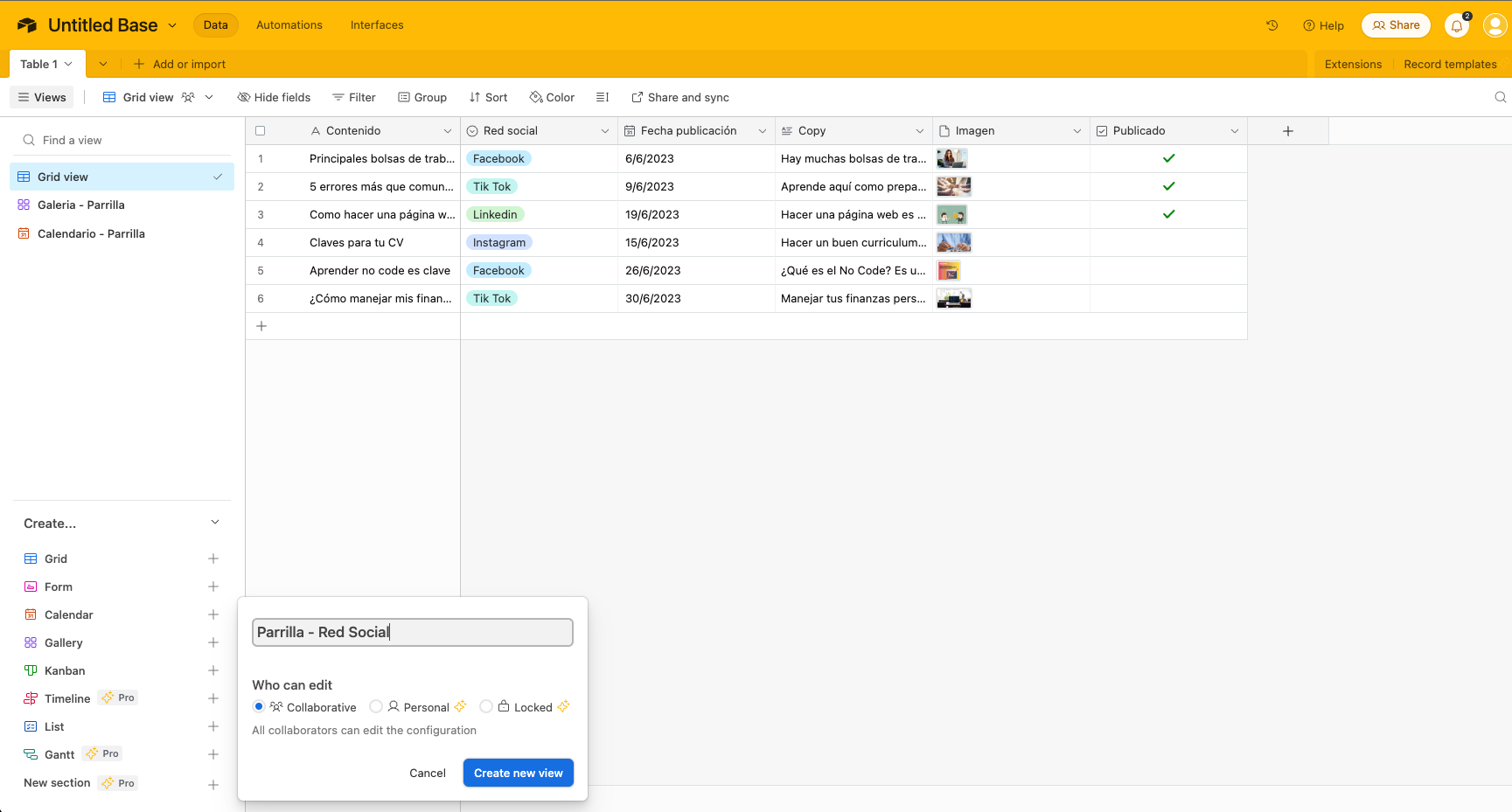
Task: Switch to the Automations tab
Action: pyautogui.click(x=289, y=25)
